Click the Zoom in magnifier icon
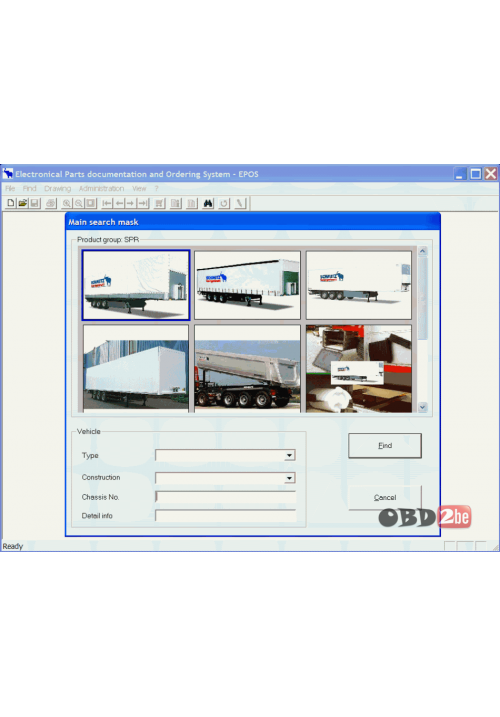Image resolution: width=500 pixels, height=717 pixels. pyautogui.click(x=67, y=203)
